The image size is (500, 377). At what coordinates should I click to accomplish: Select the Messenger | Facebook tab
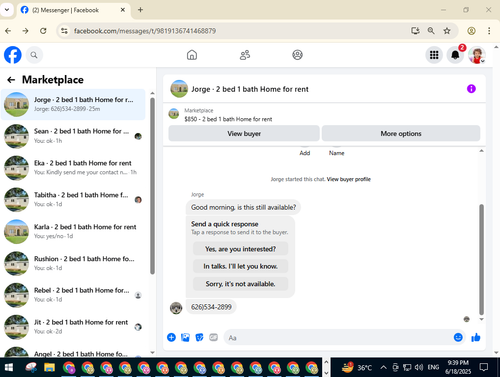point(73,10)
